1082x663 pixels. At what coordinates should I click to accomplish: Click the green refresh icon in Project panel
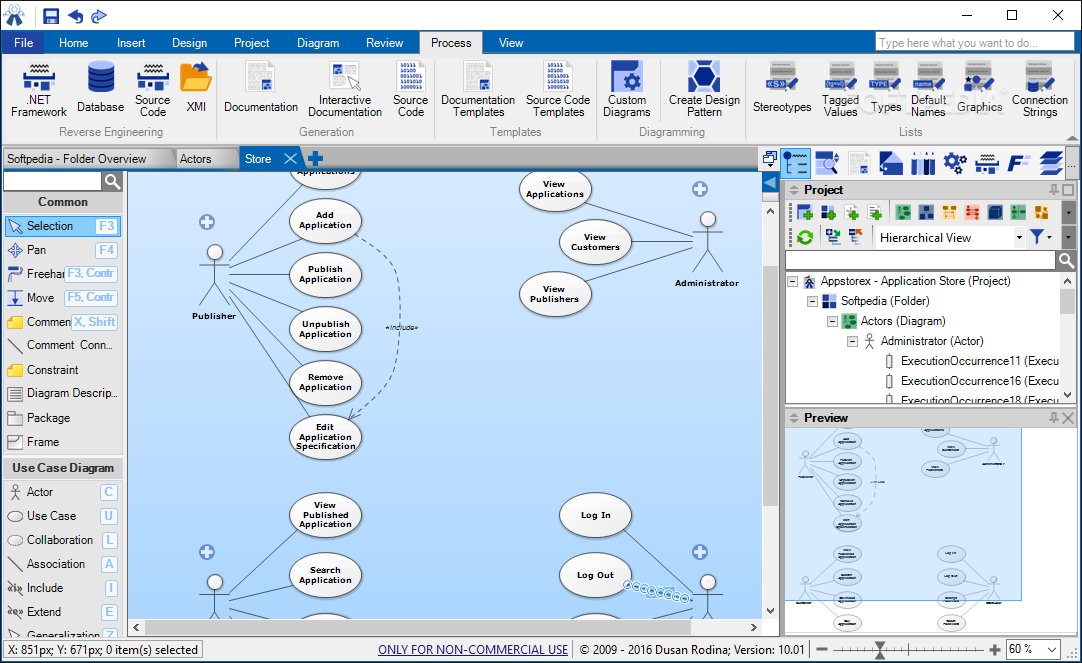pos(805,237)
